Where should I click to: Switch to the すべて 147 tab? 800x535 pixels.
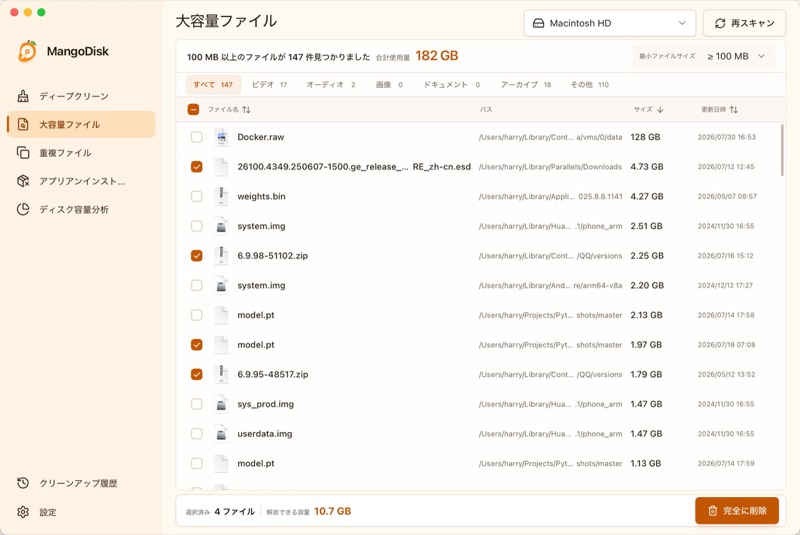213,85
